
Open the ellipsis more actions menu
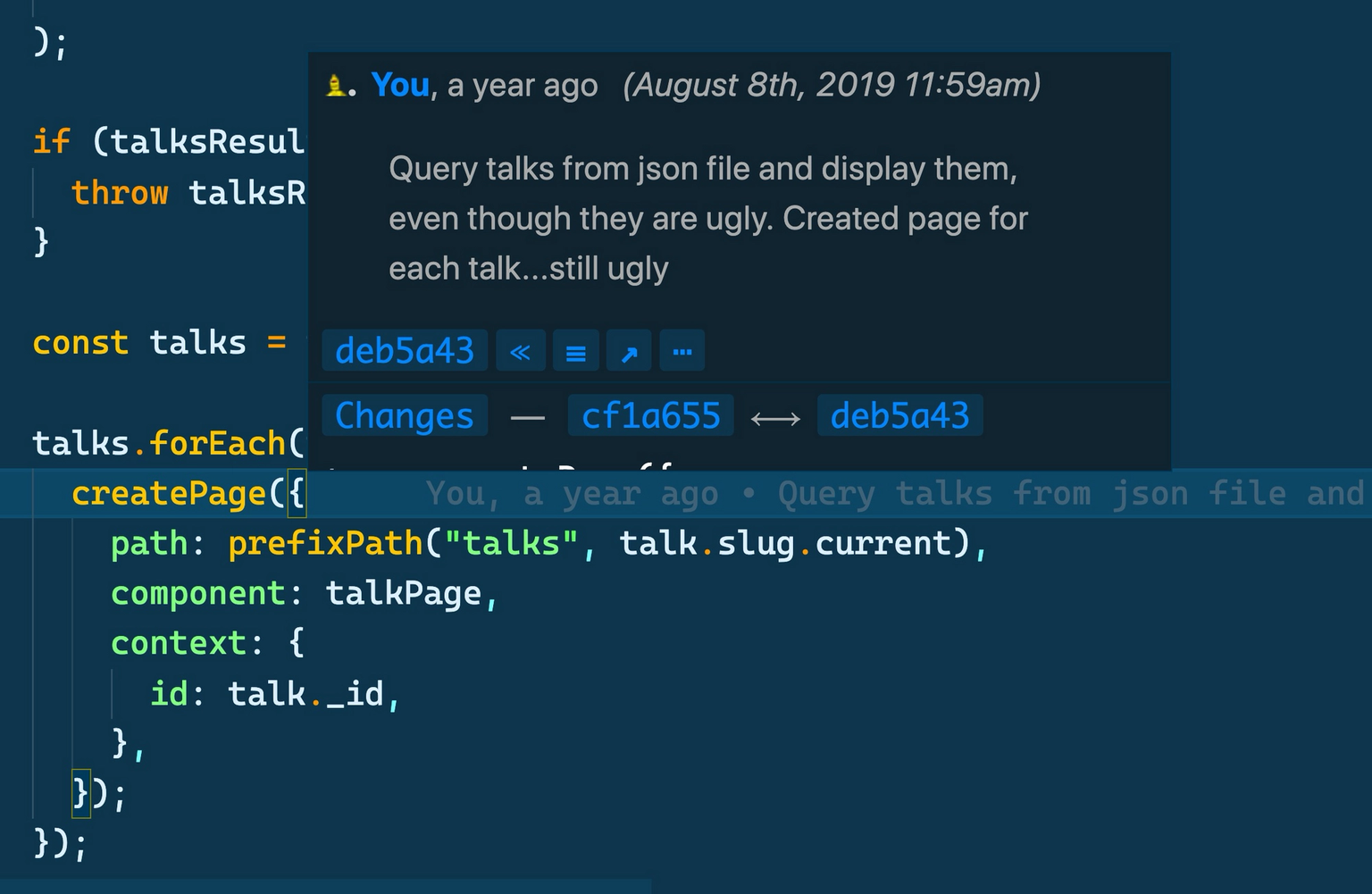coord(682,351)
